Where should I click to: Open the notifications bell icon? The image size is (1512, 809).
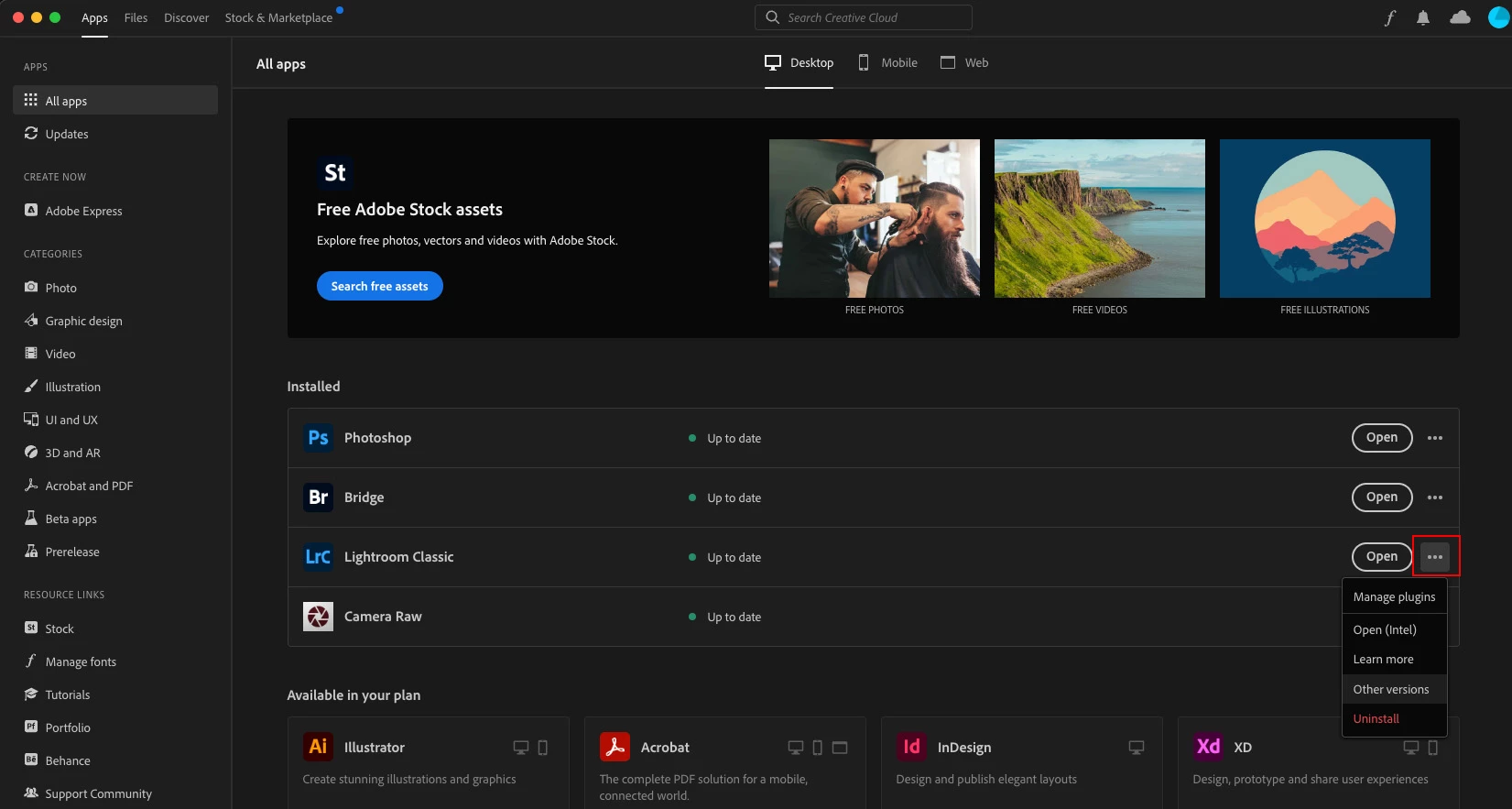[x=1423, y=17]
